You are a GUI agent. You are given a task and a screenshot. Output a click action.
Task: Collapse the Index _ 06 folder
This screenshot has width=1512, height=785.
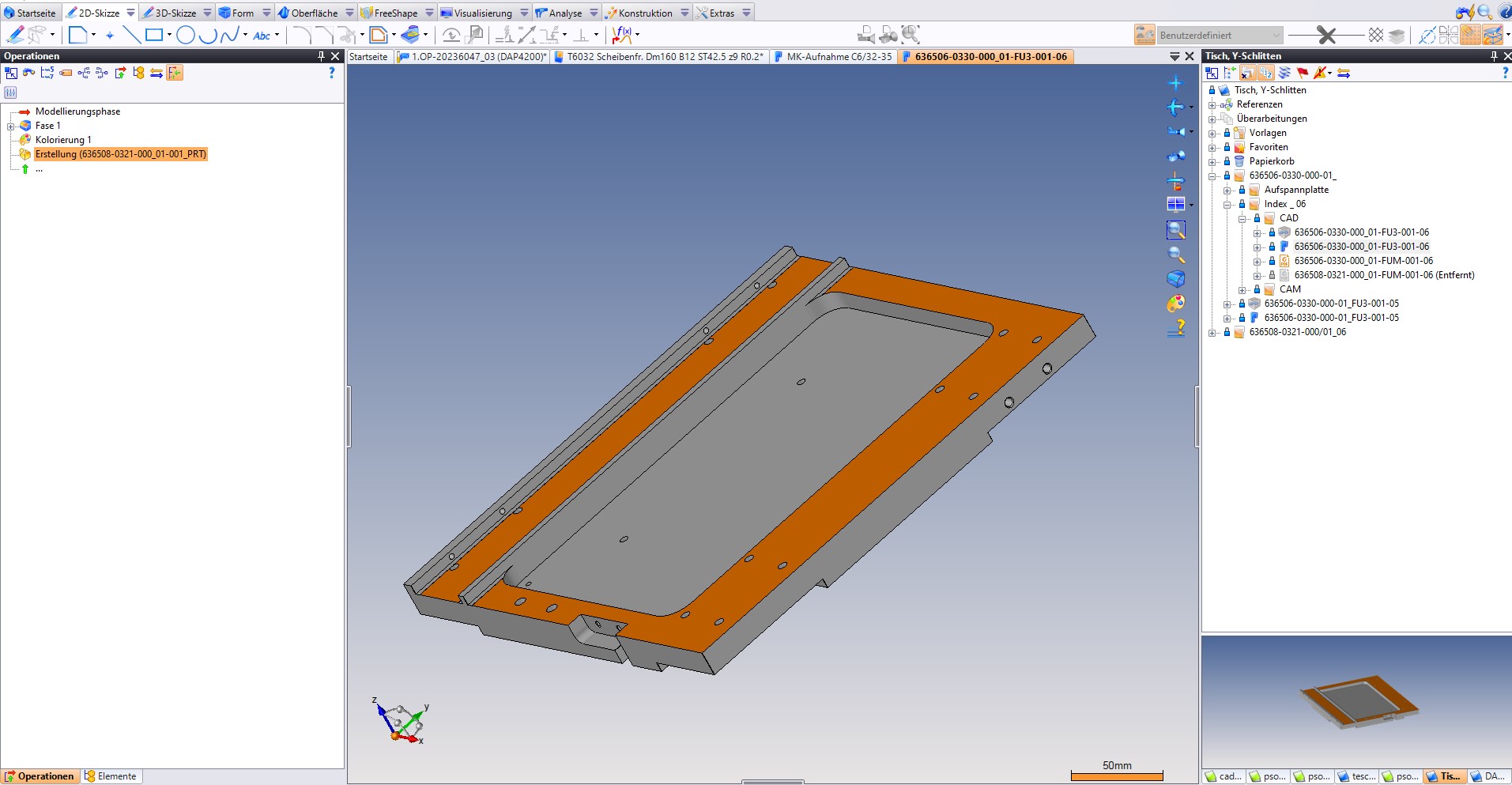coord(1227,205)
